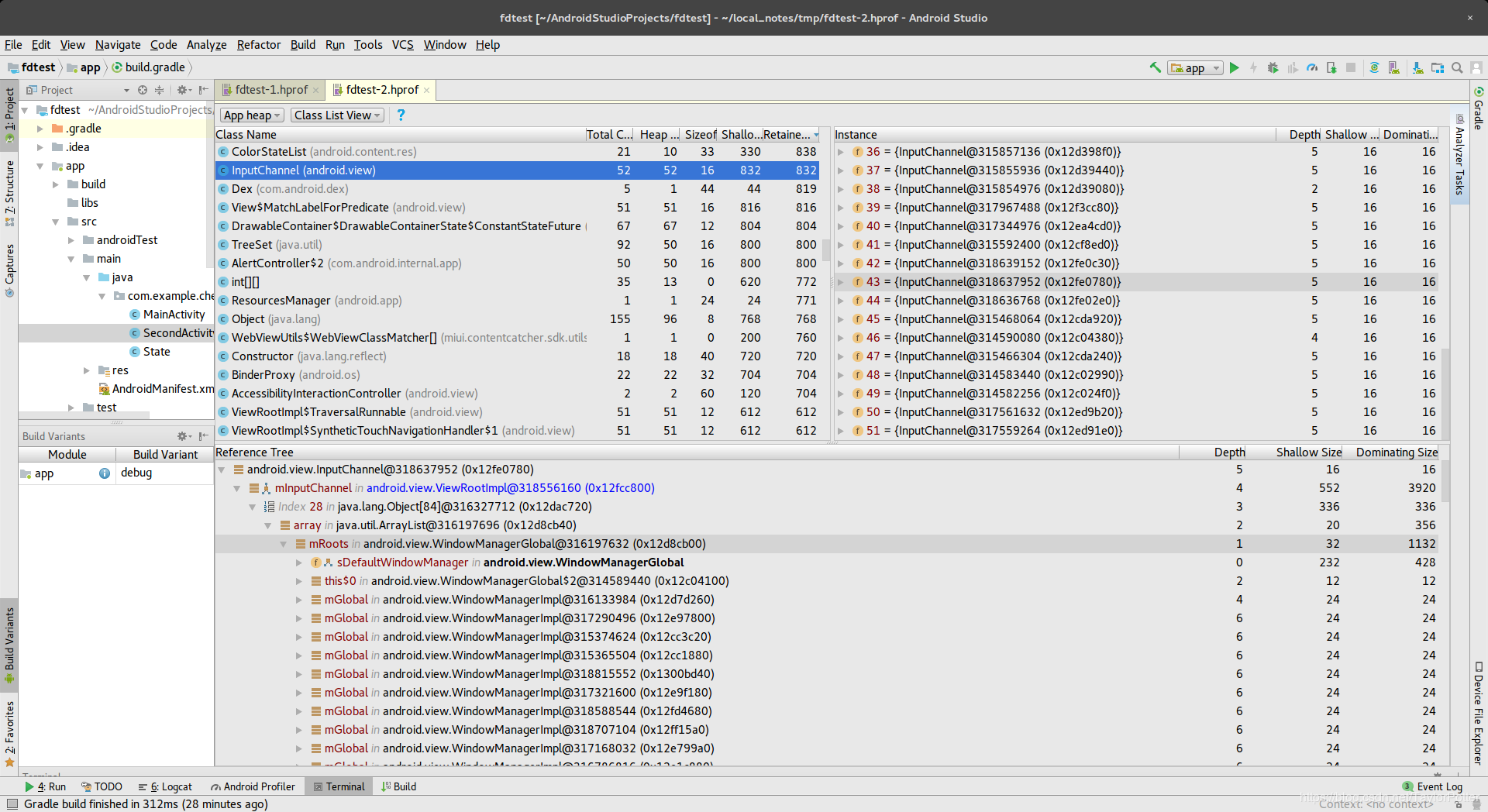Switch to the fdtest-1.hprof tab
Viewport: 1488px width, 812px height.
point(270,90)
